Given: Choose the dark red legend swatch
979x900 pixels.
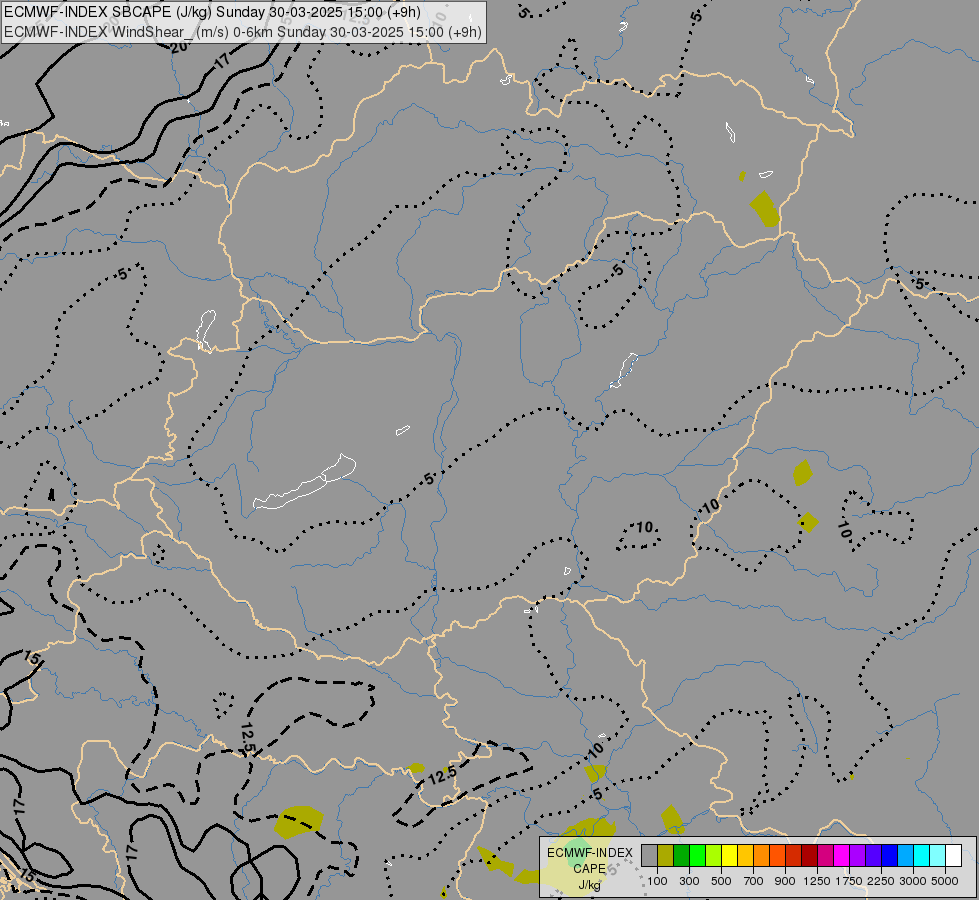Looking at the screenshot, I should click(x=810, y=855).
